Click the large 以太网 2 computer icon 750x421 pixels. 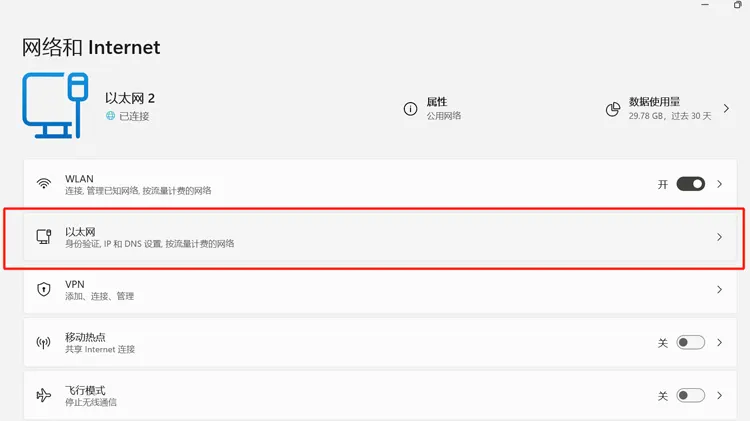55,105
